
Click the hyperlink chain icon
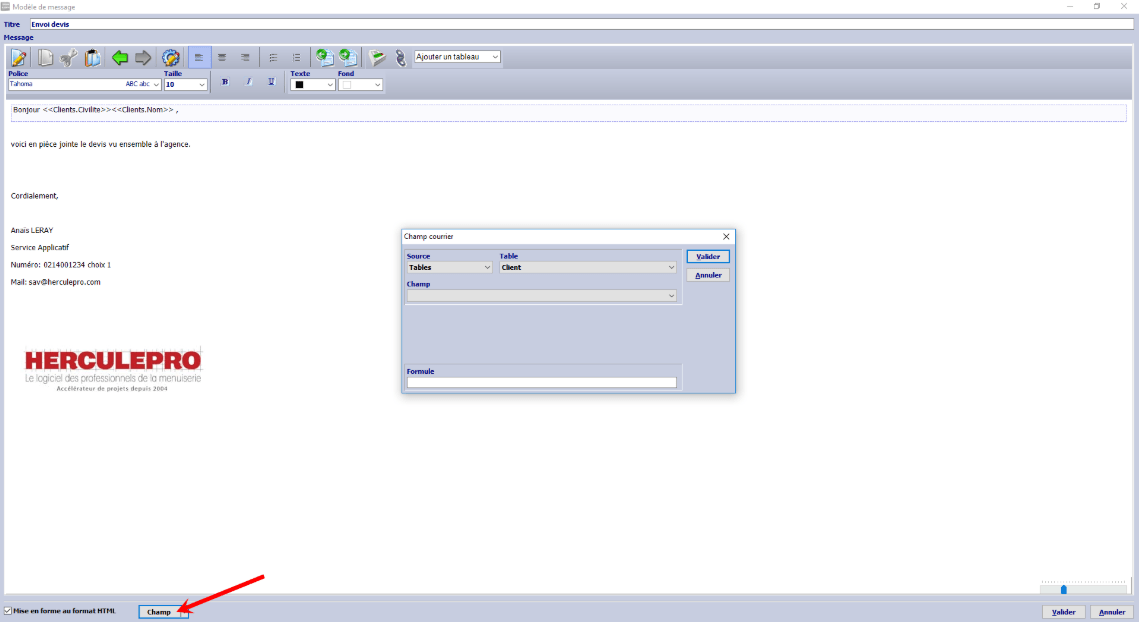tap(400, 57)
